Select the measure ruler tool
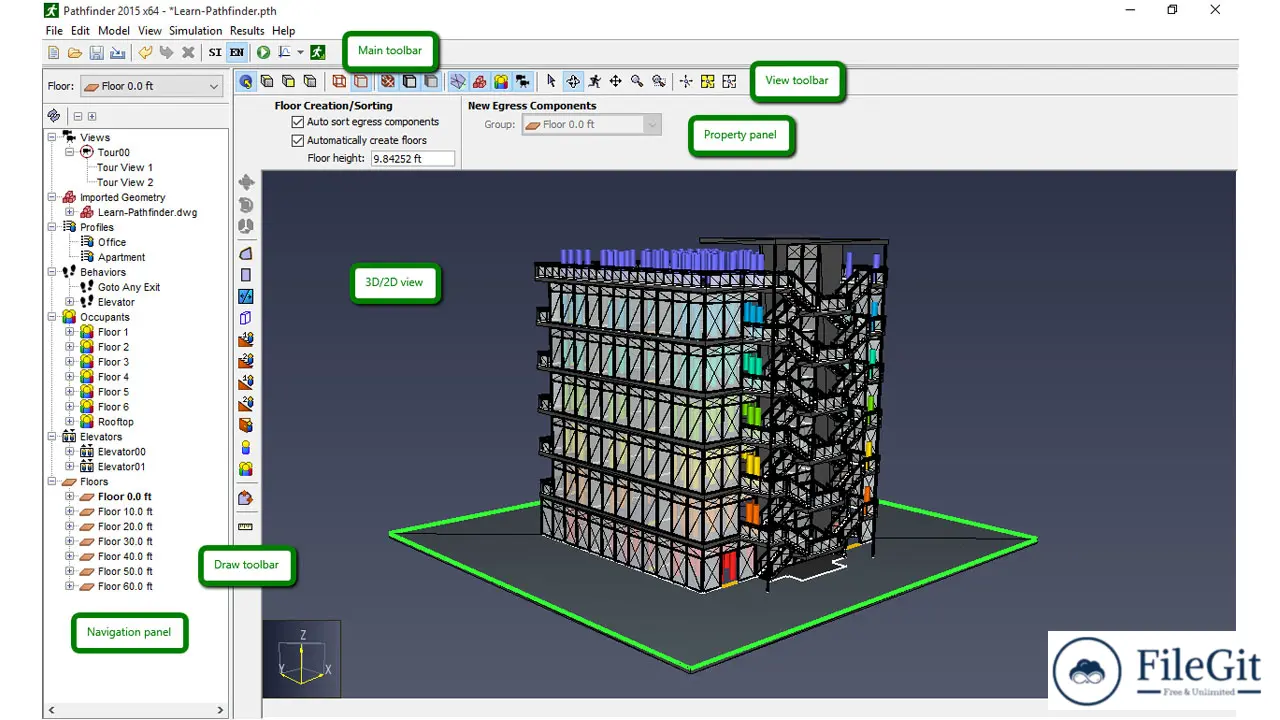Viewport: 1280px width, 720px height. click(x=246, y=526)
